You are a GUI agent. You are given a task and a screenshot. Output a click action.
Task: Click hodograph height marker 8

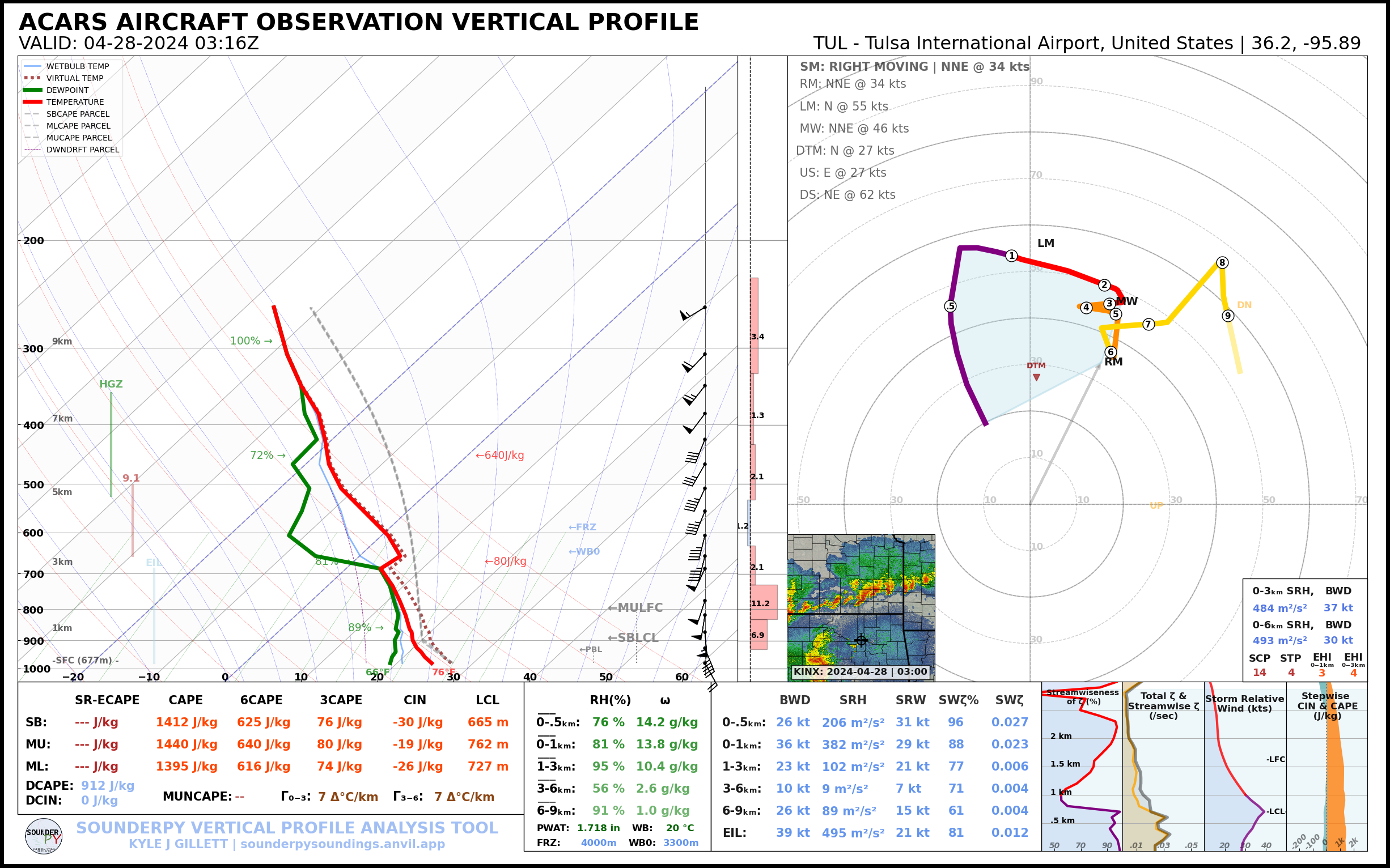[1222, 262]
